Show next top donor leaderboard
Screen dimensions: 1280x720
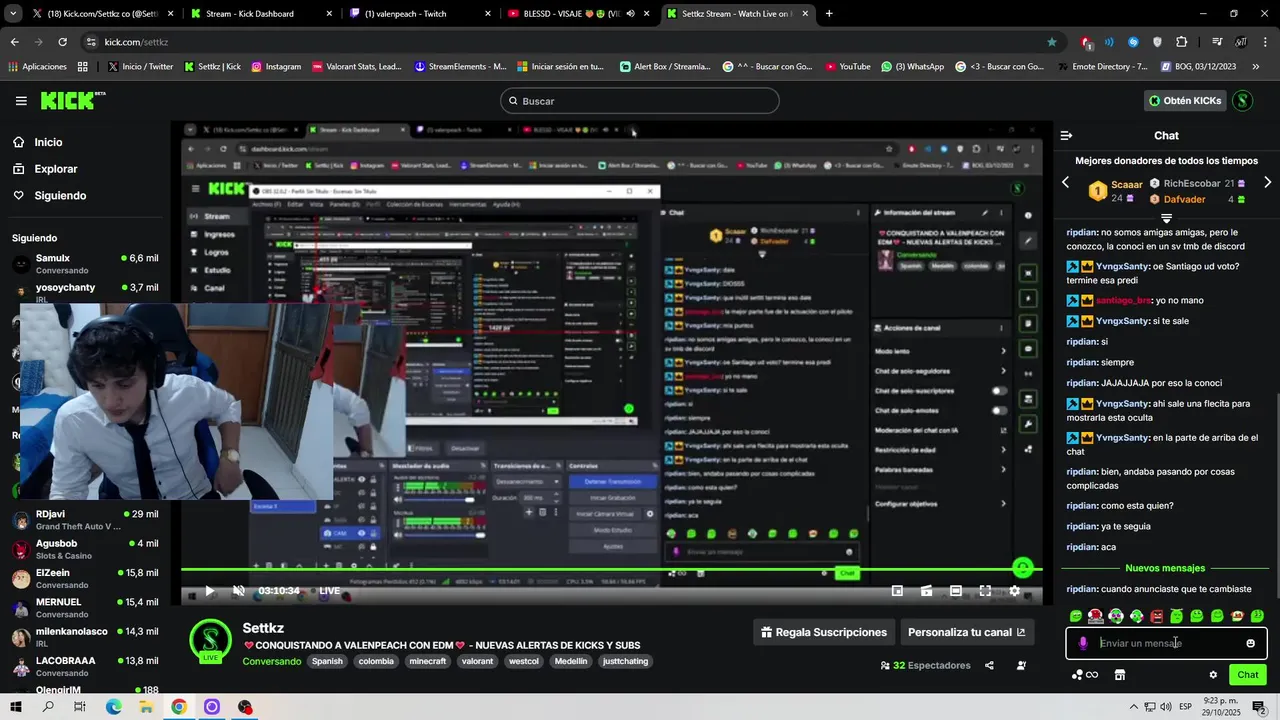pyautogui.click(x=1267, y=182)
